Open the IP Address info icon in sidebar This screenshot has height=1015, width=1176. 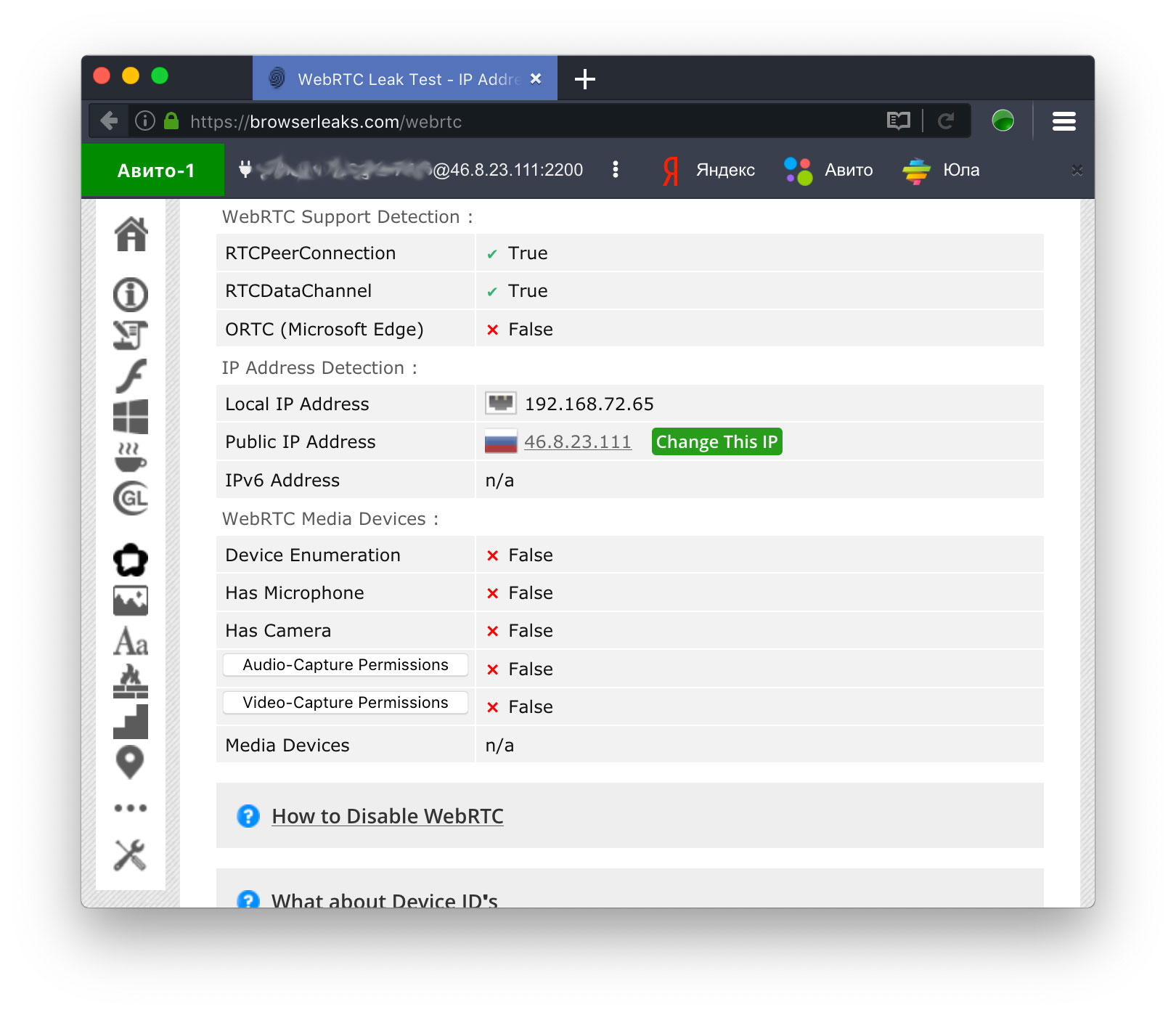pos(131,295)
